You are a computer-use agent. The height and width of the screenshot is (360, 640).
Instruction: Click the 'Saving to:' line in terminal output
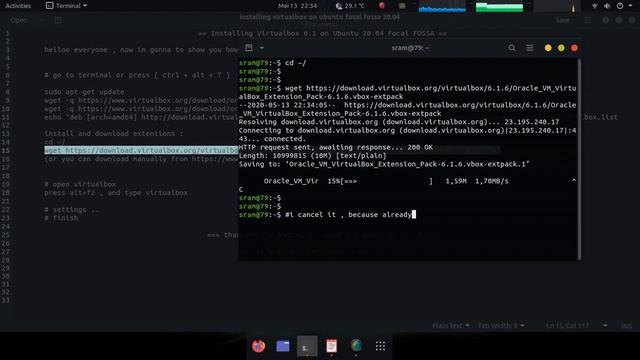click(384, 164)
